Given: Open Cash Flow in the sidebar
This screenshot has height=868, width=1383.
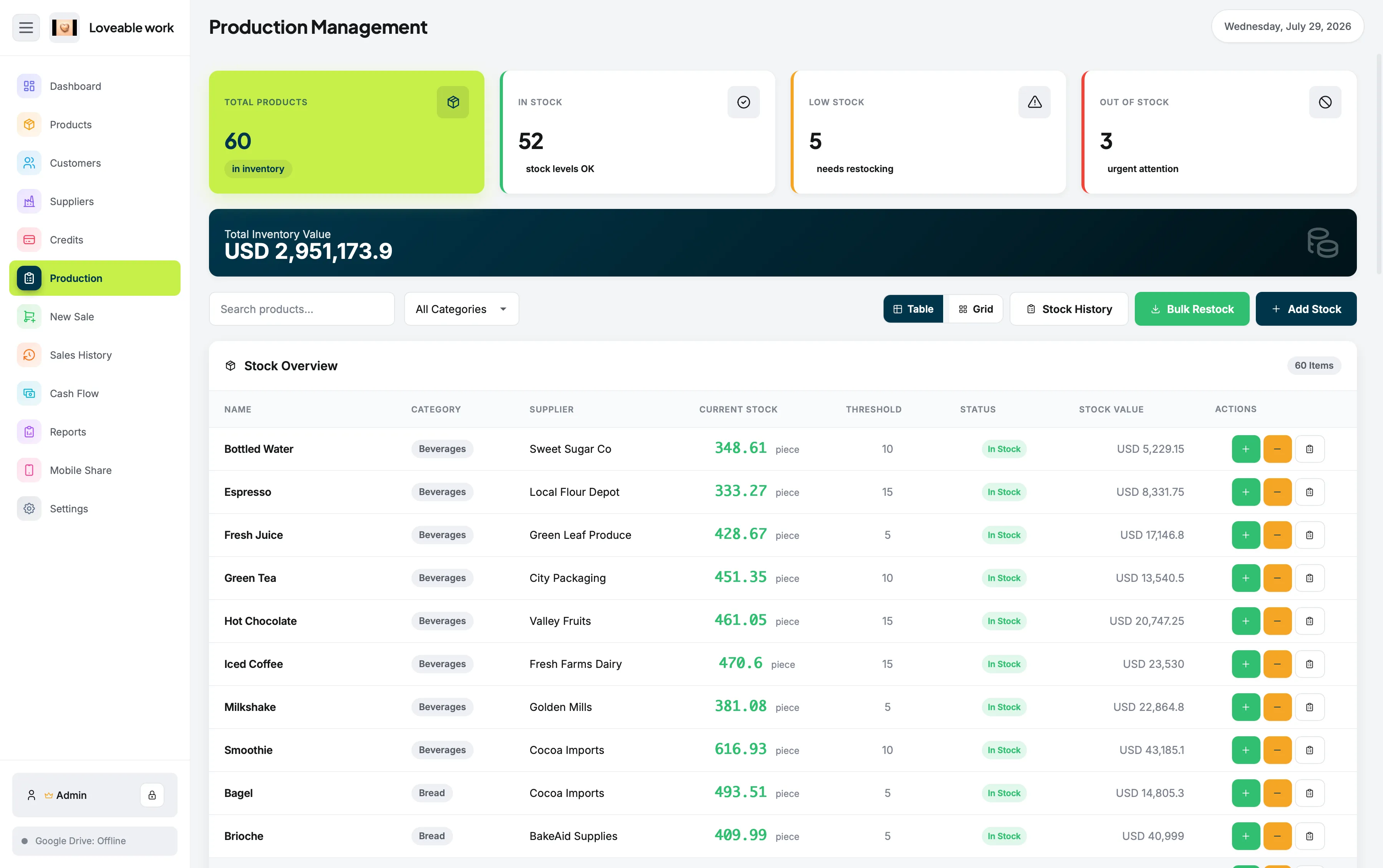Looking at the screenshot, I should tap(95, 393).
